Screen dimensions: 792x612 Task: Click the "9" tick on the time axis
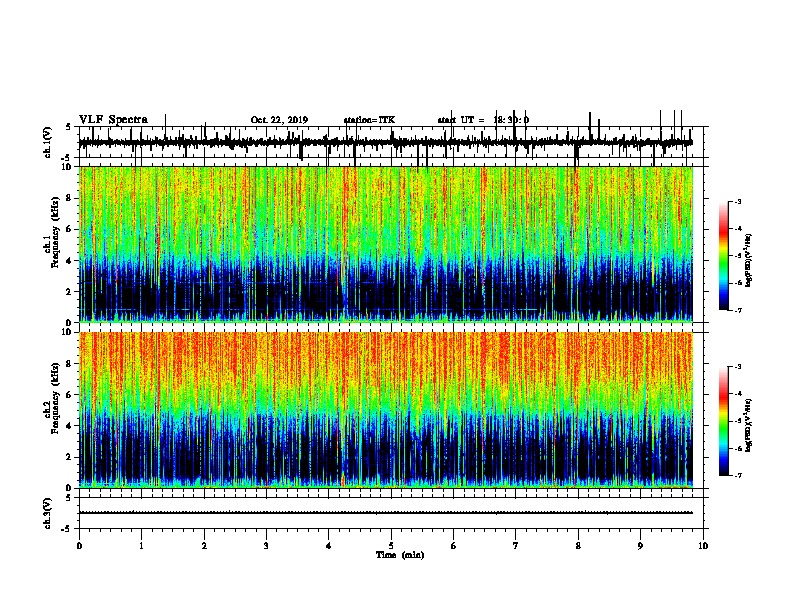[640, 546]
